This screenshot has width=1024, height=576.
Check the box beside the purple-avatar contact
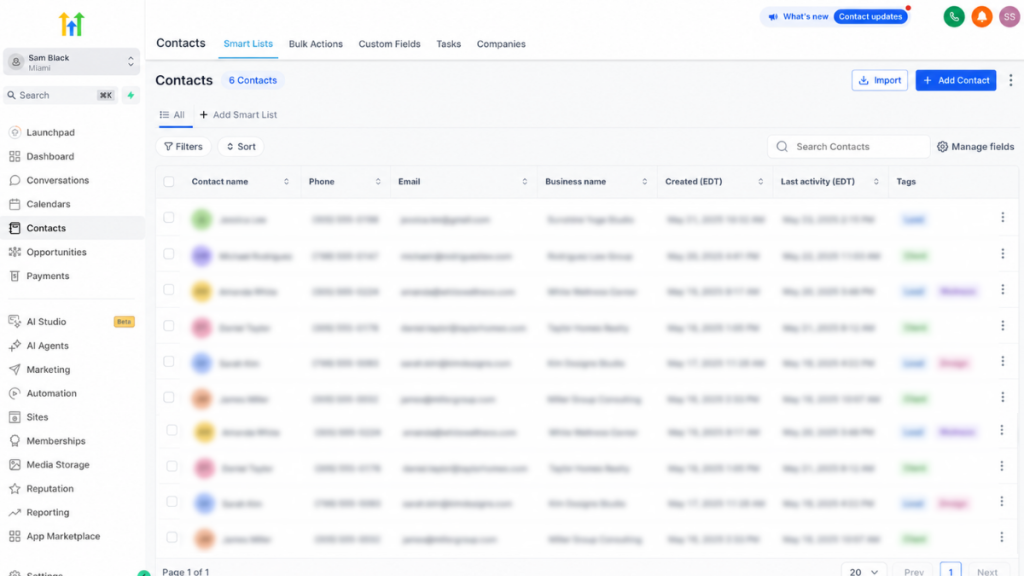pyautogui.click(x=169, y=253)
